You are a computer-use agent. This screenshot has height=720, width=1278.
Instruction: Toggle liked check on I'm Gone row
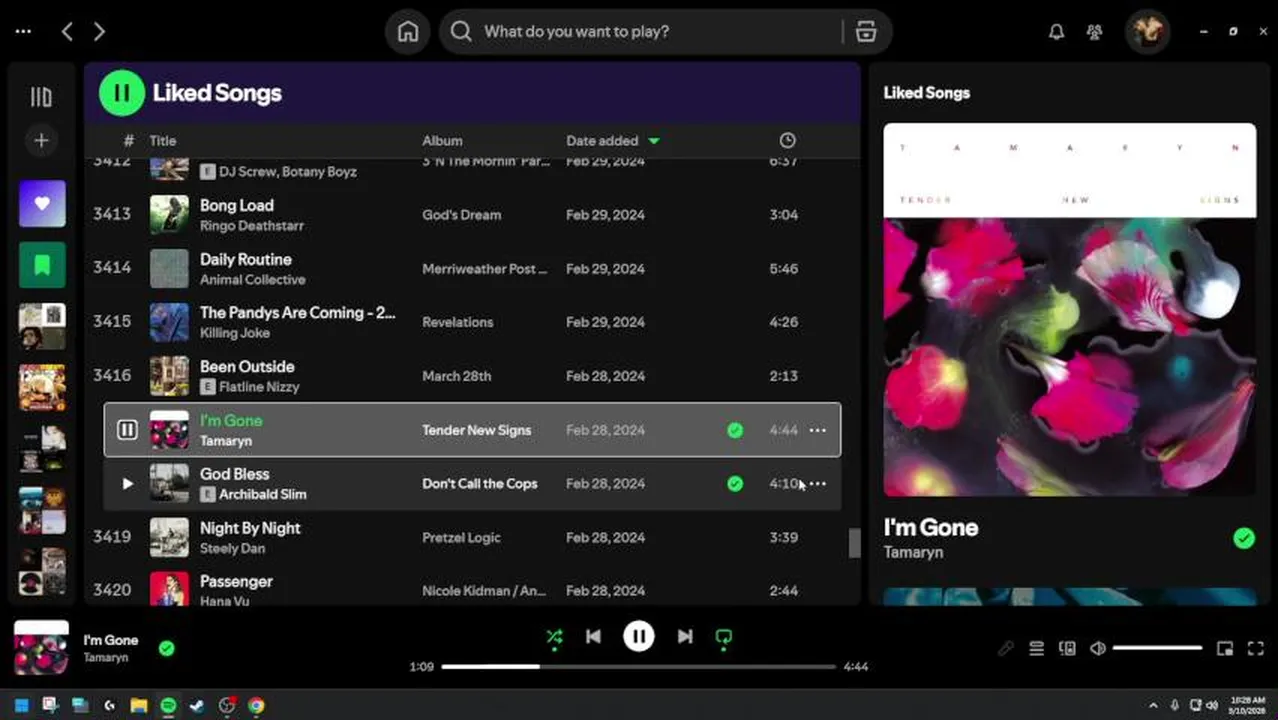(x=735, y=430)
